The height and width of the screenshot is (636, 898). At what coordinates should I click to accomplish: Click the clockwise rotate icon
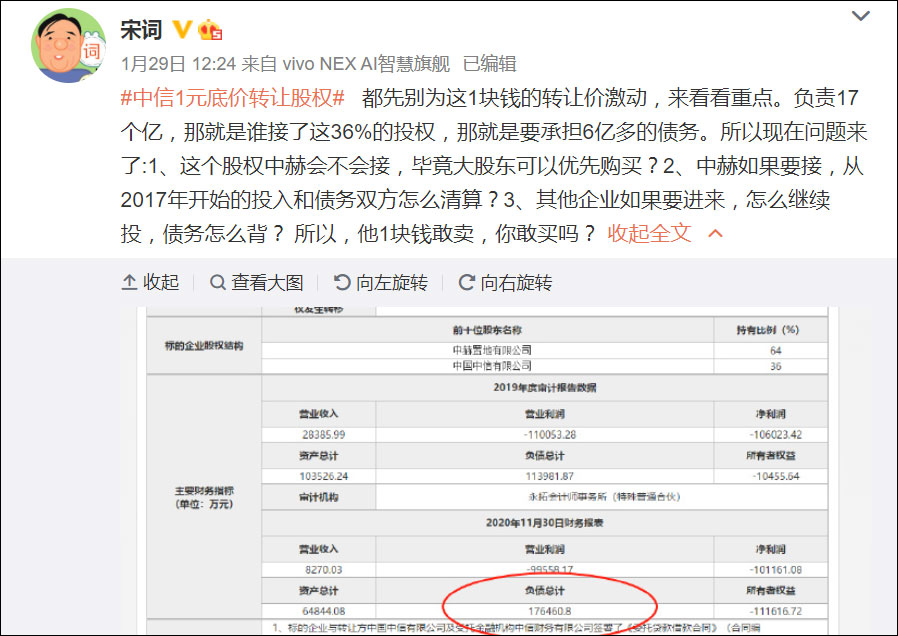tap(467, 282)
